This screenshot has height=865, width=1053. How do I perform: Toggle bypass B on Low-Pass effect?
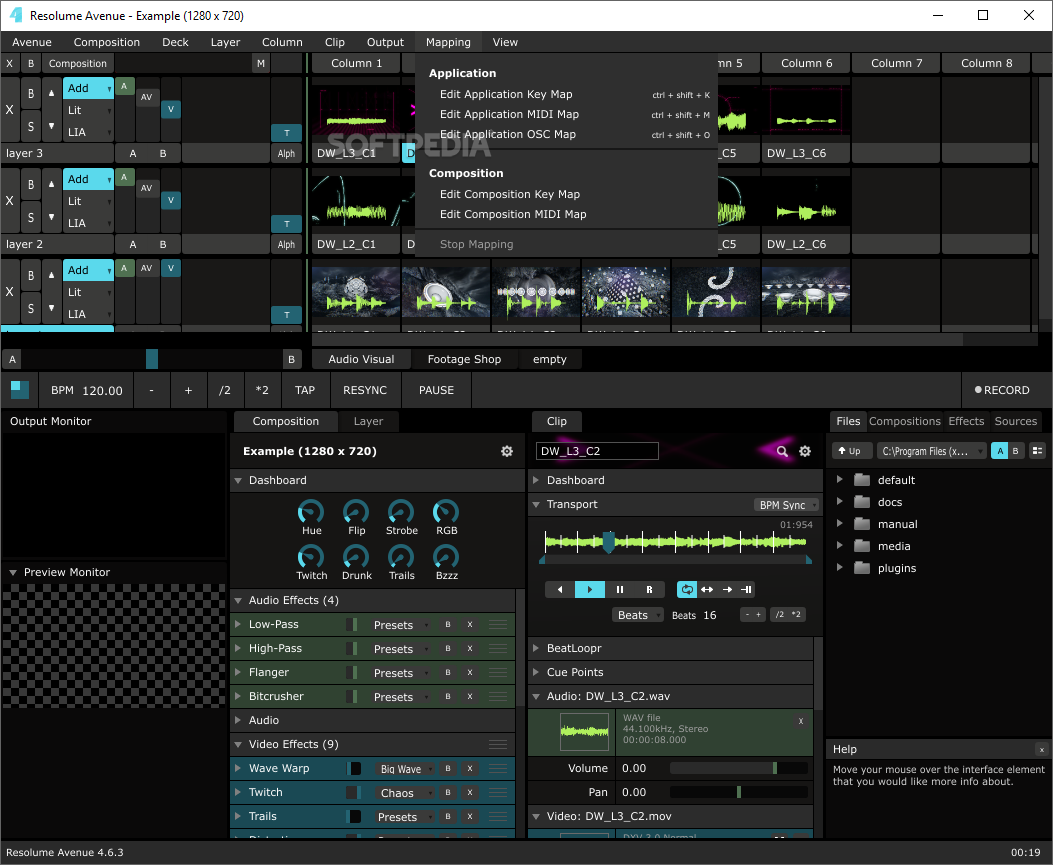click(448, 625)
